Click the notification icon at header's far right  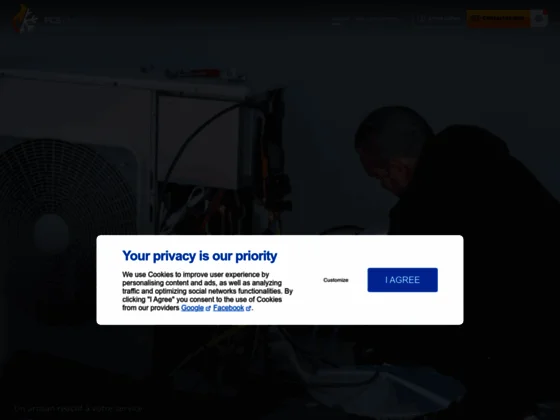pyautogui.click(x=539, y=18)
